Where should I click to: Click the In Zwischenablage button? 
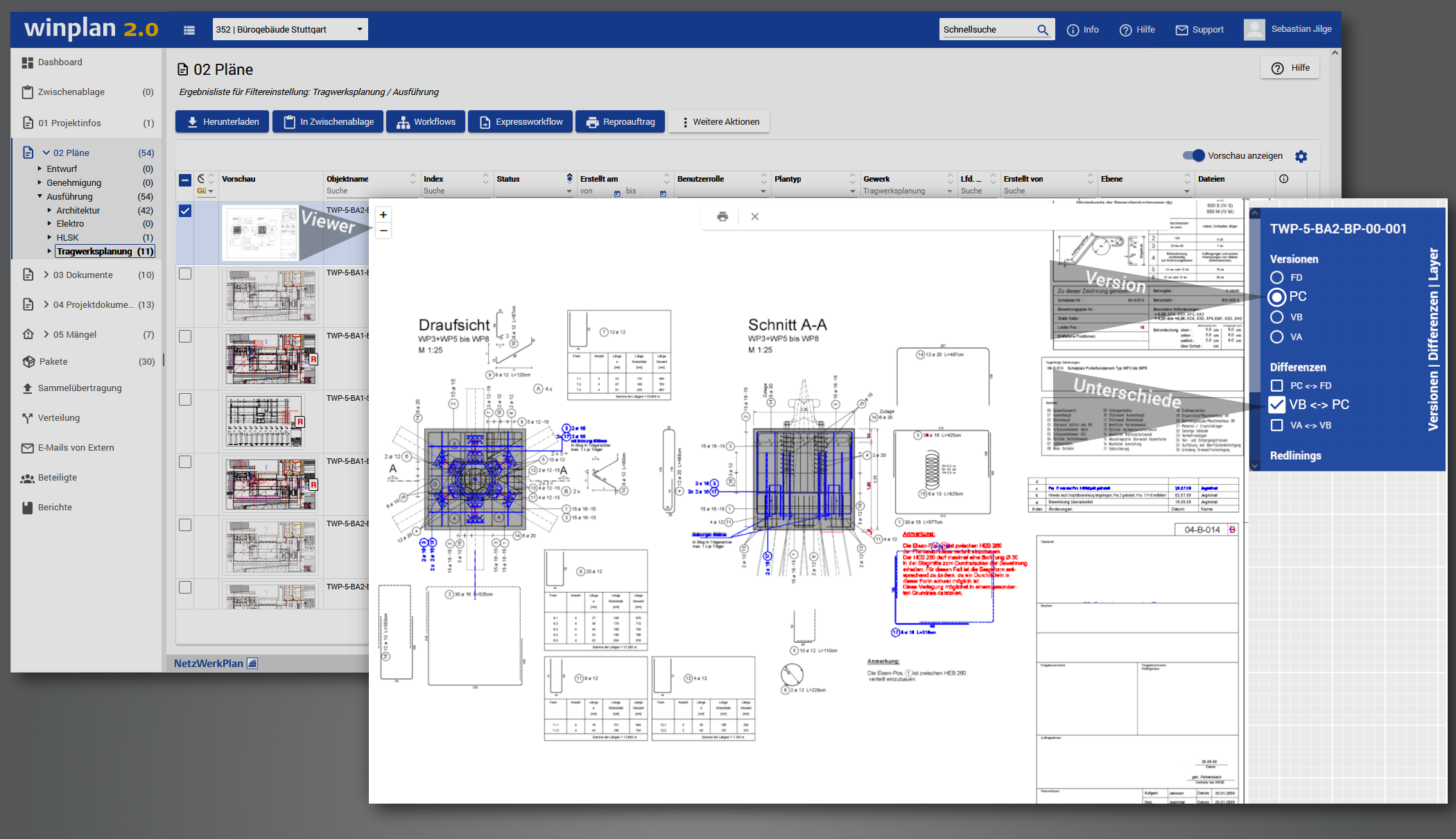pos(329,121)
